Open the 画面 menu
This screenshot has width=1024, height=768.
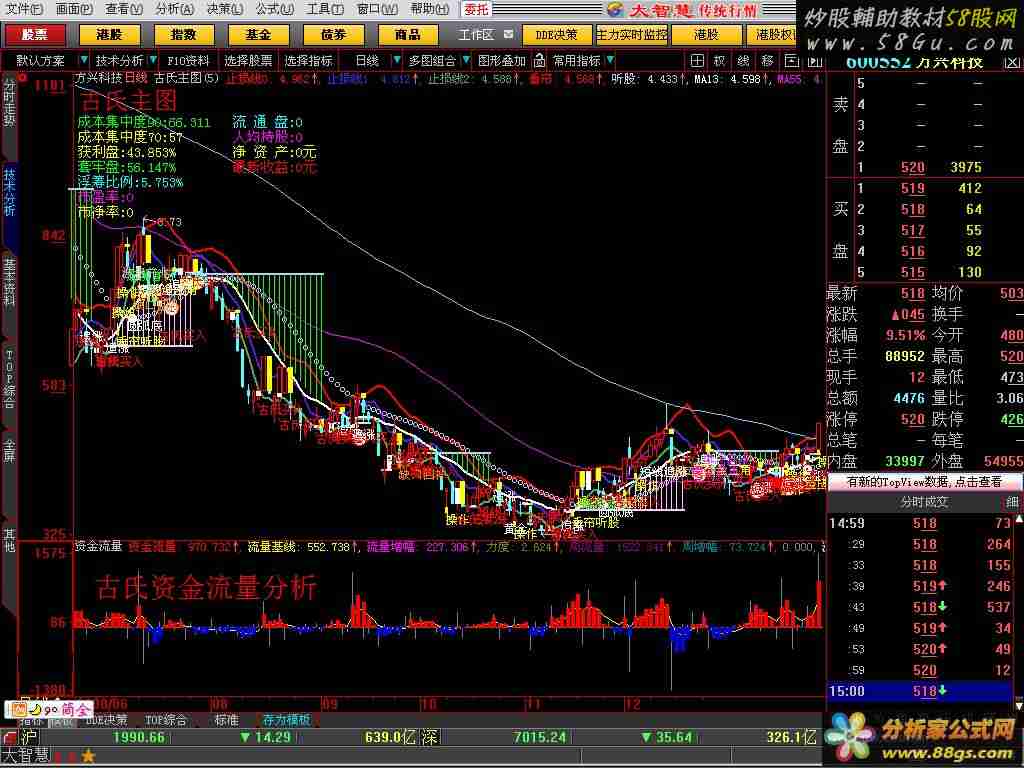tap(74, 9)
